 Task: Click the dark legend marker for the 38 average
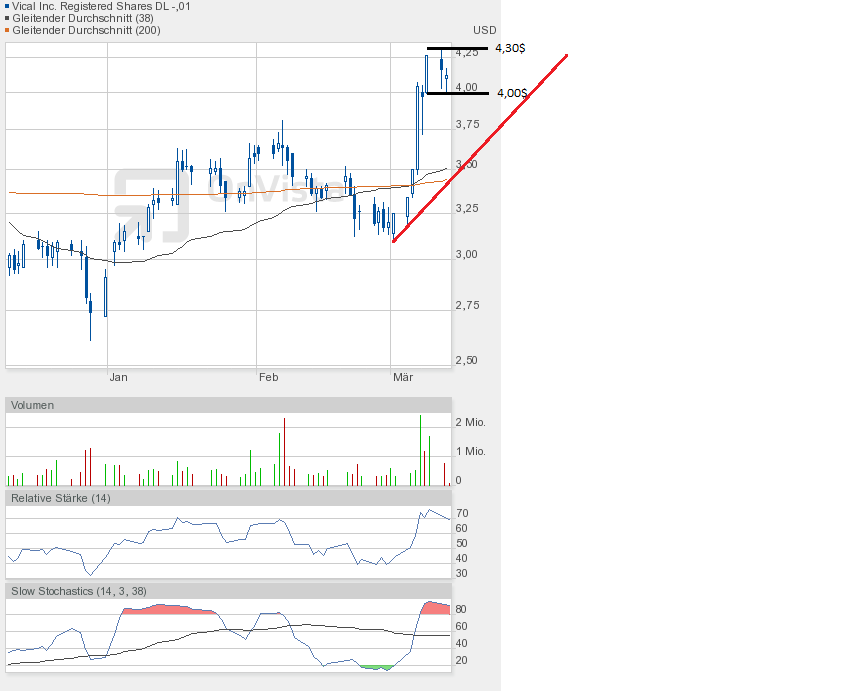(x=7, y=18)
